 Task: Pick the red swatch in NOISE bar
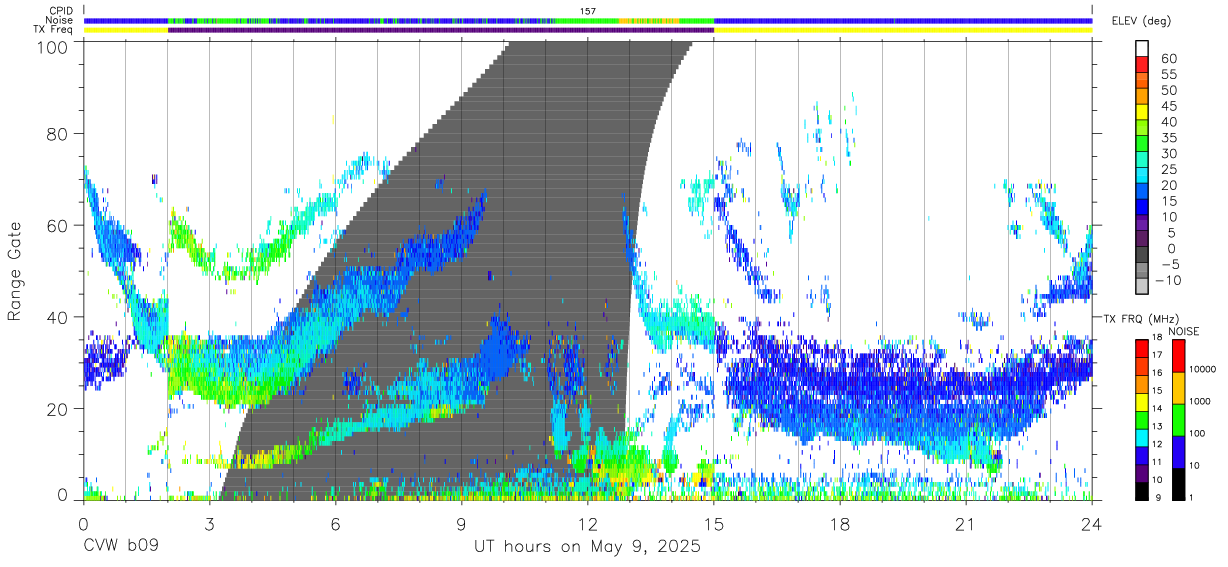point(1178,355)
